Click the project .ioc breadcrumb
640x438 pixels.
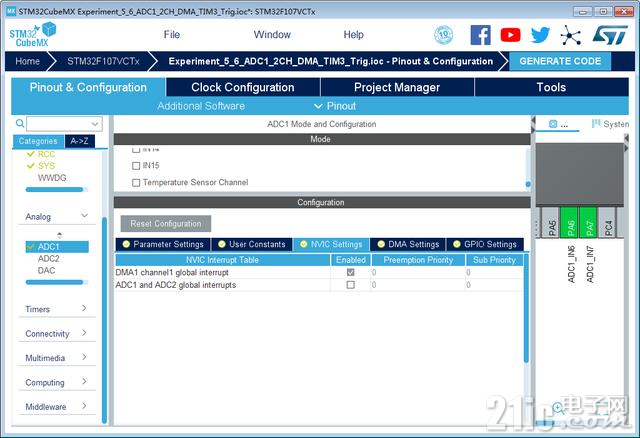(331, 61)
